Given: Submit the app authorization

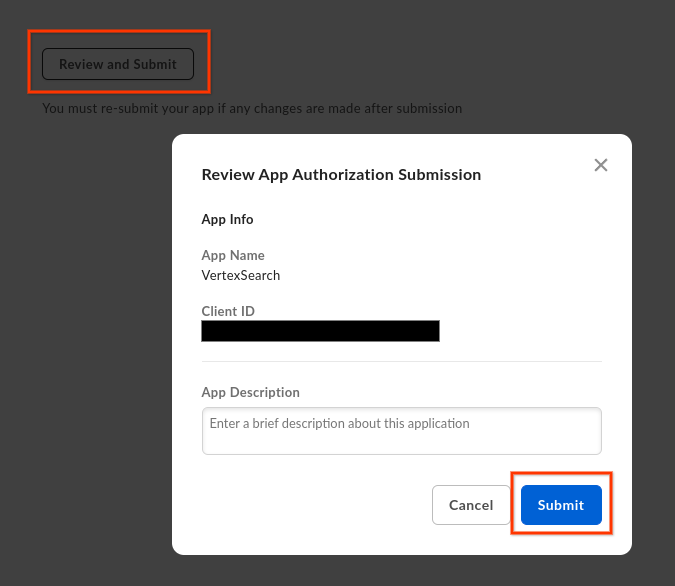Looking at the screenshot, I should 561,505.
